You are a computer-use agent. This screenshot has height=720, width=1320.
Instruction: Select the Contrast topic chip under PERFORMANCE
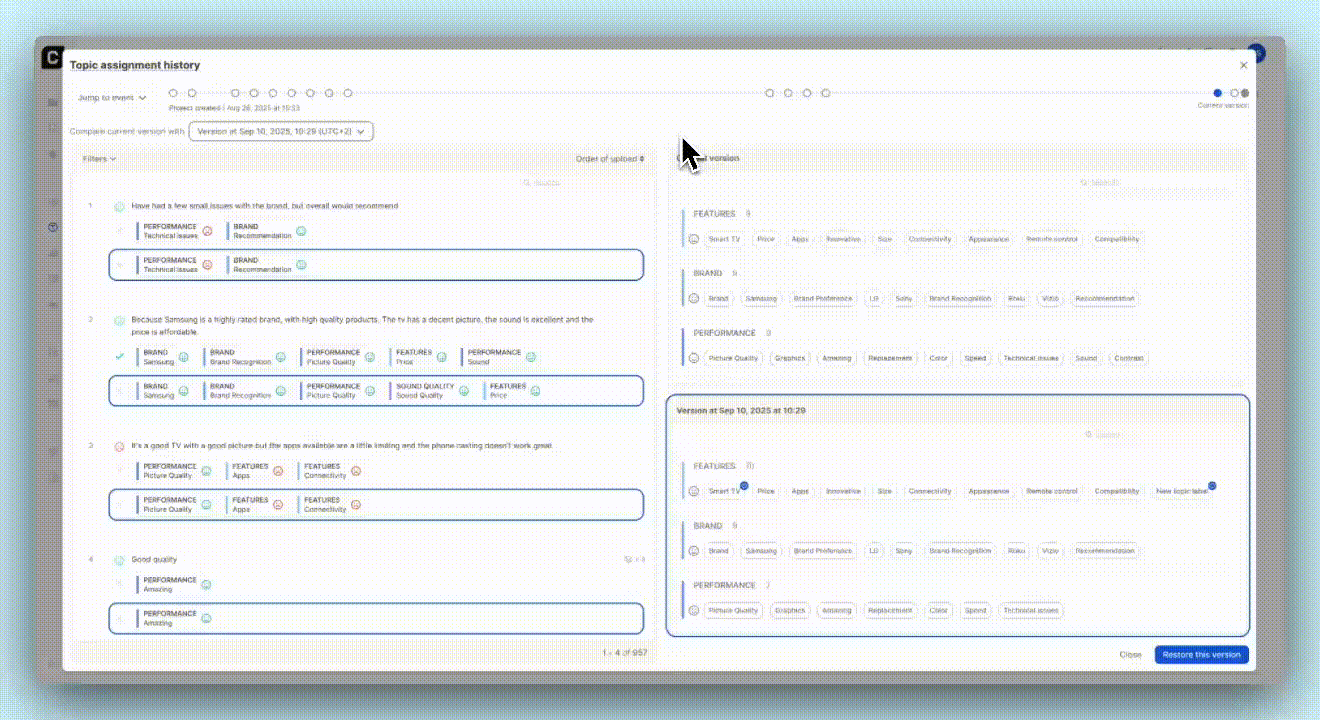click(x=1128, y=358)
